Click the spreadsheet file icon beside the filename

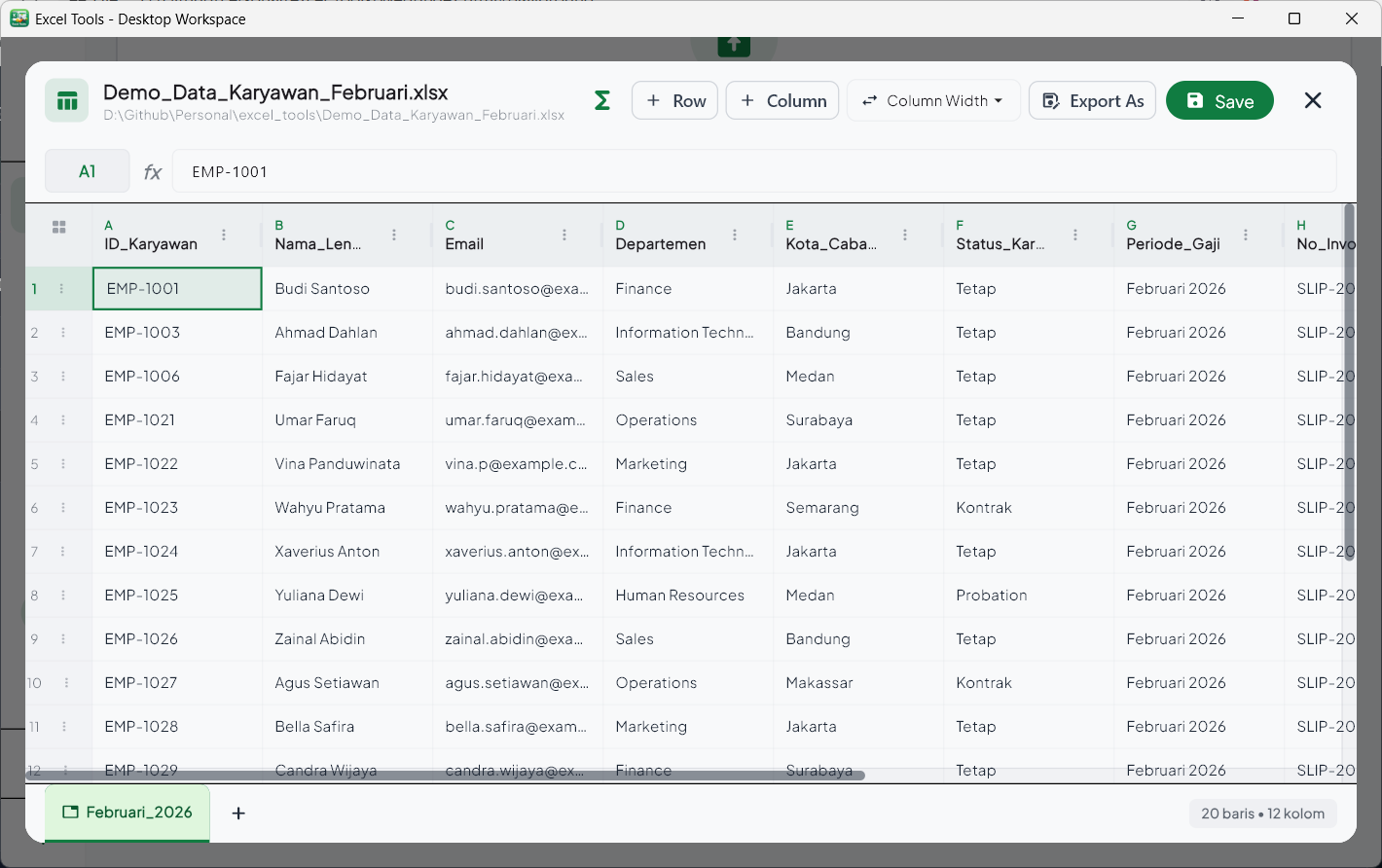tap(67, 100)
